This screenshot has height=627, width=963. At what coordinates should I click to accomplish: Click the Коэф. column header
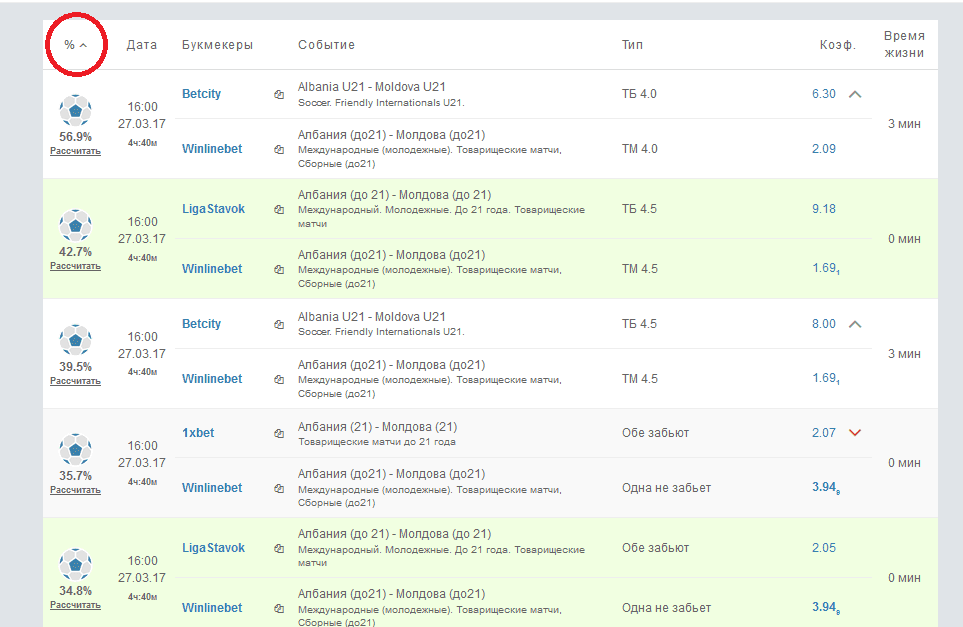click(837, 45)
